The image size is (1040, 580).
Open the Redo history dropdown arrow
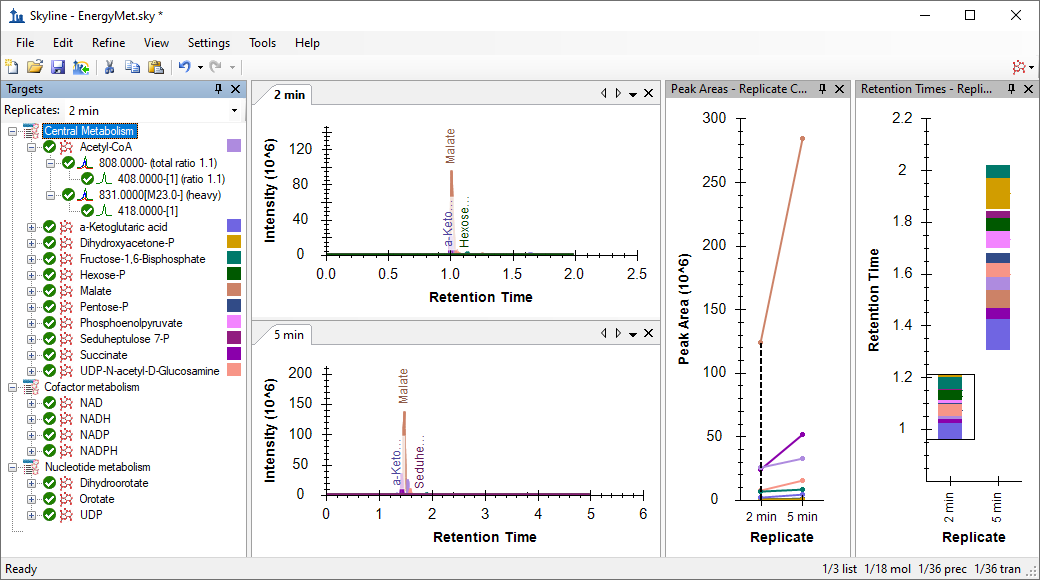pyautogui.click(x=232, y=67)
